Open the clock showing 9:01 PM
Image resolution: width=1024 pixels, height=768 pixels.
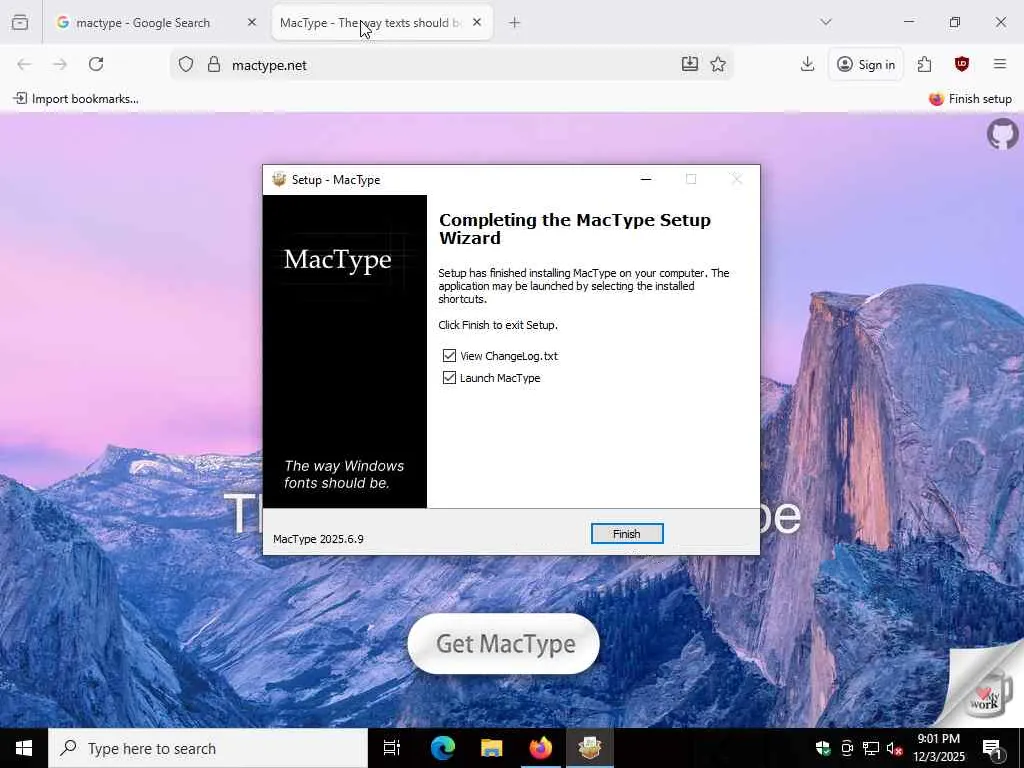click(x=938, y=748)
